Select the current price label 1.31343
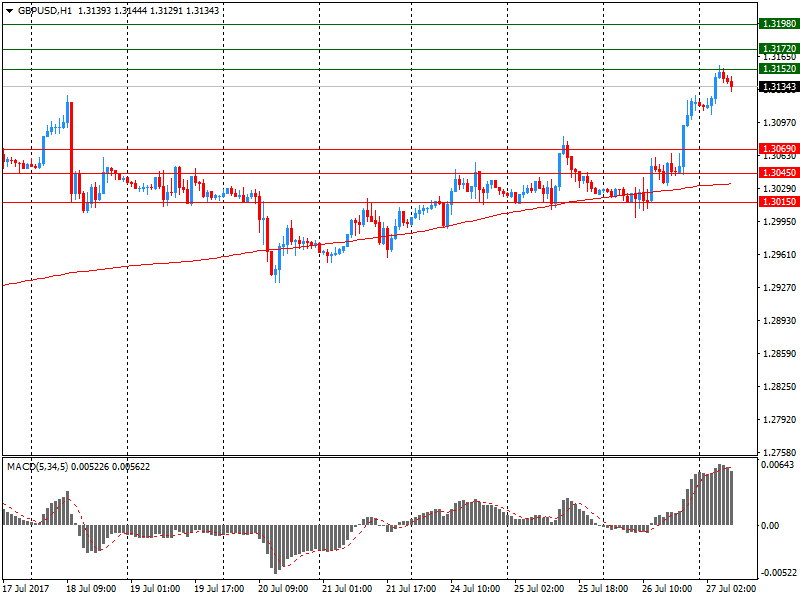The width and height of the screenshot is (800, 600). (779, 87)
